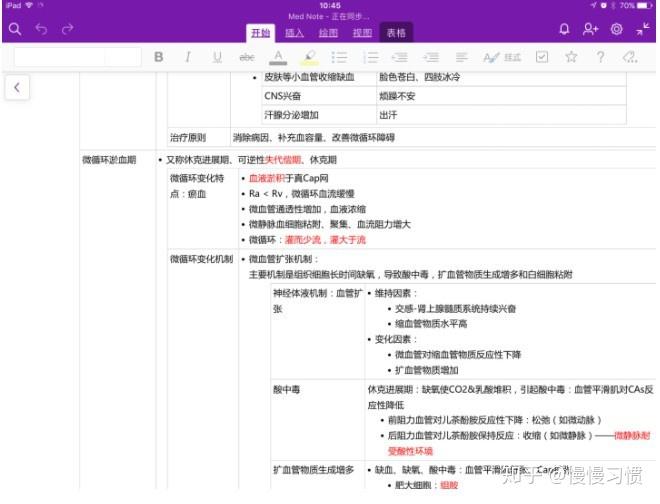Toggle strikethrough formatting
This screenshot has width=660, height=504.
pyautogui.click(x=247, y=57)
